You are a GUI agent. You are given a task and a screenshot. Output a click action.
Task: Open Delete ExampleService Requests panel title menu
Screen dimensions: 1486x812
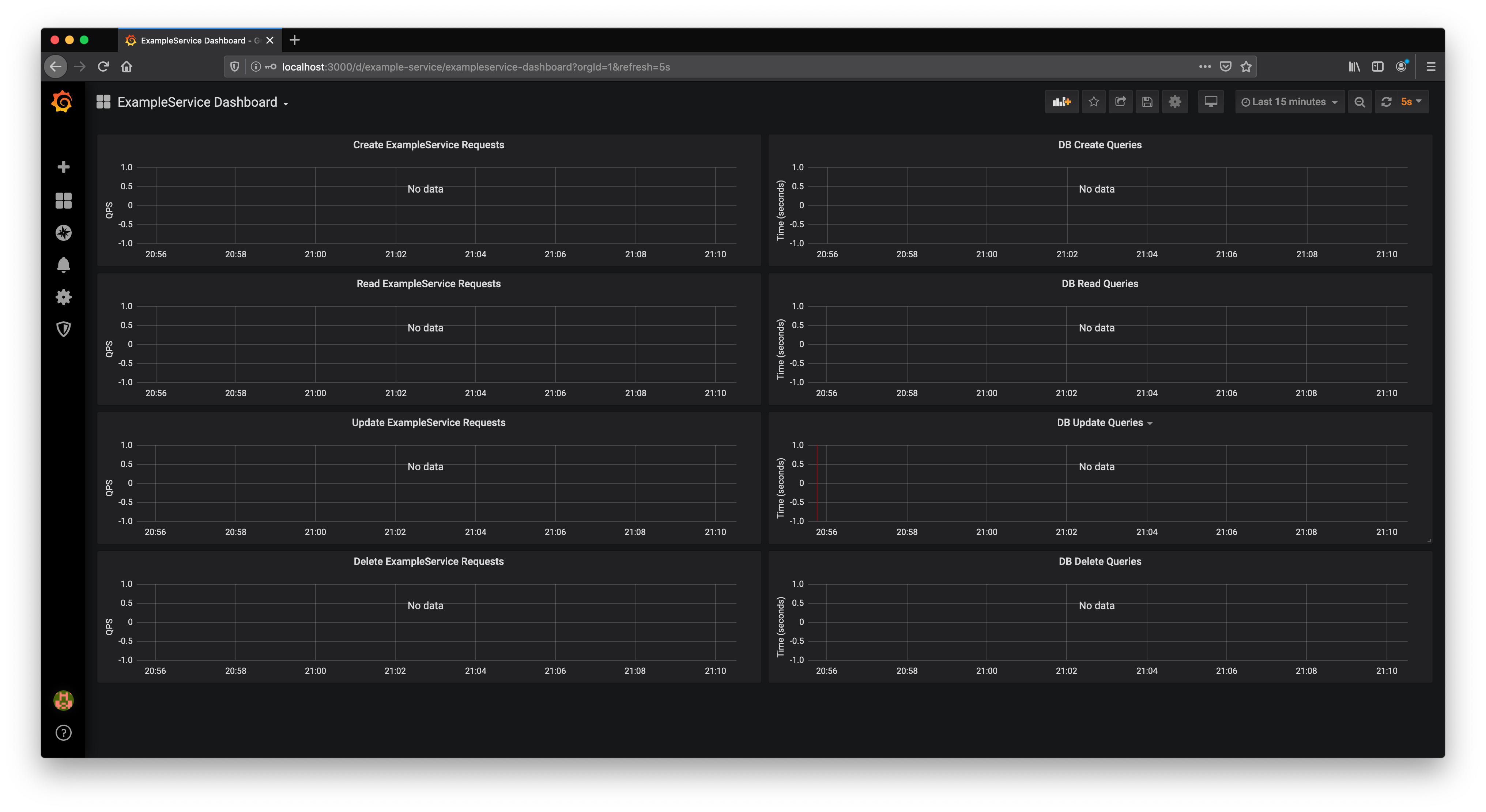coord(429,562)
